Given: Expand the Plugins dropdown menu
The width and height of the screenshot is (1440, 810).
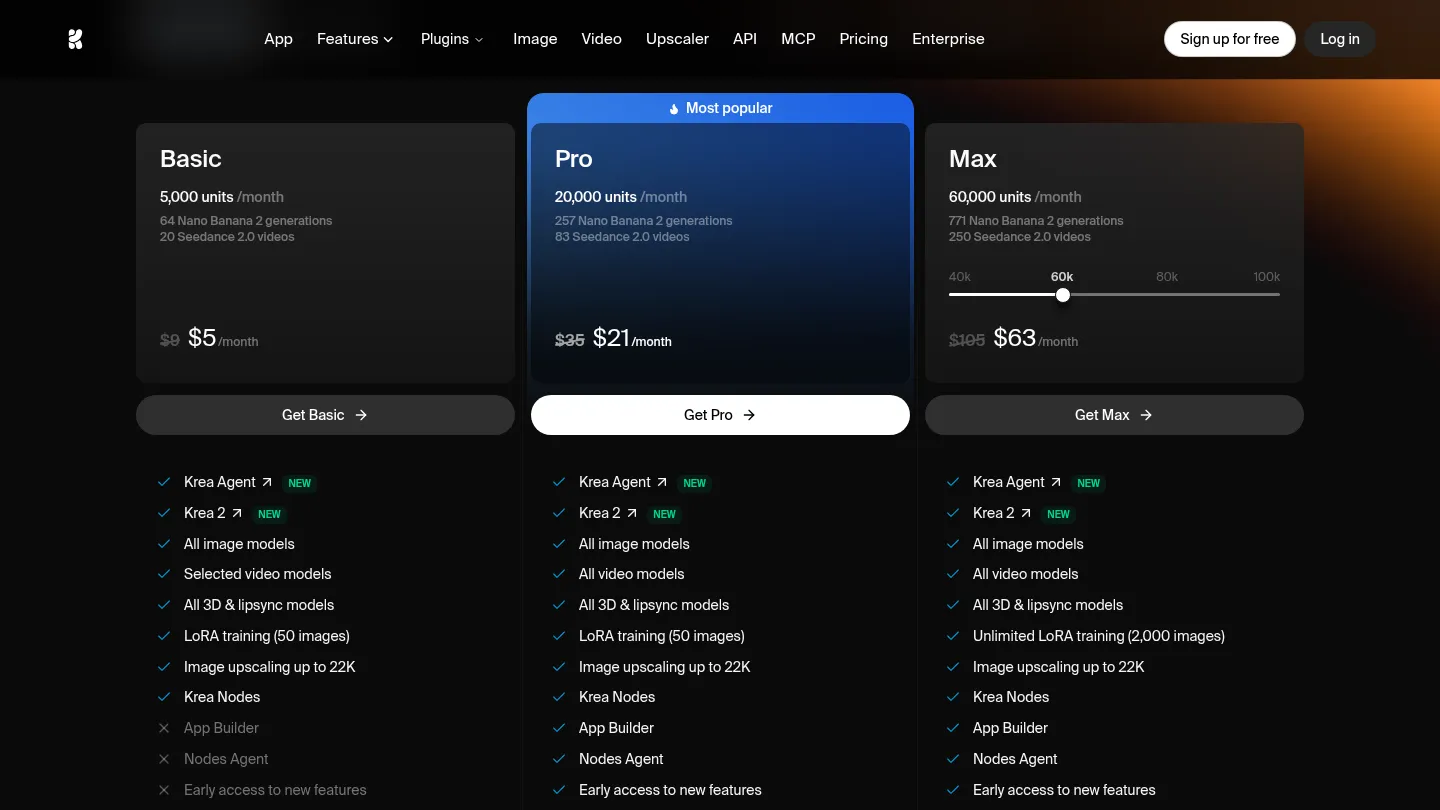Looking at the screenshot, I should [x=452, y=39].
